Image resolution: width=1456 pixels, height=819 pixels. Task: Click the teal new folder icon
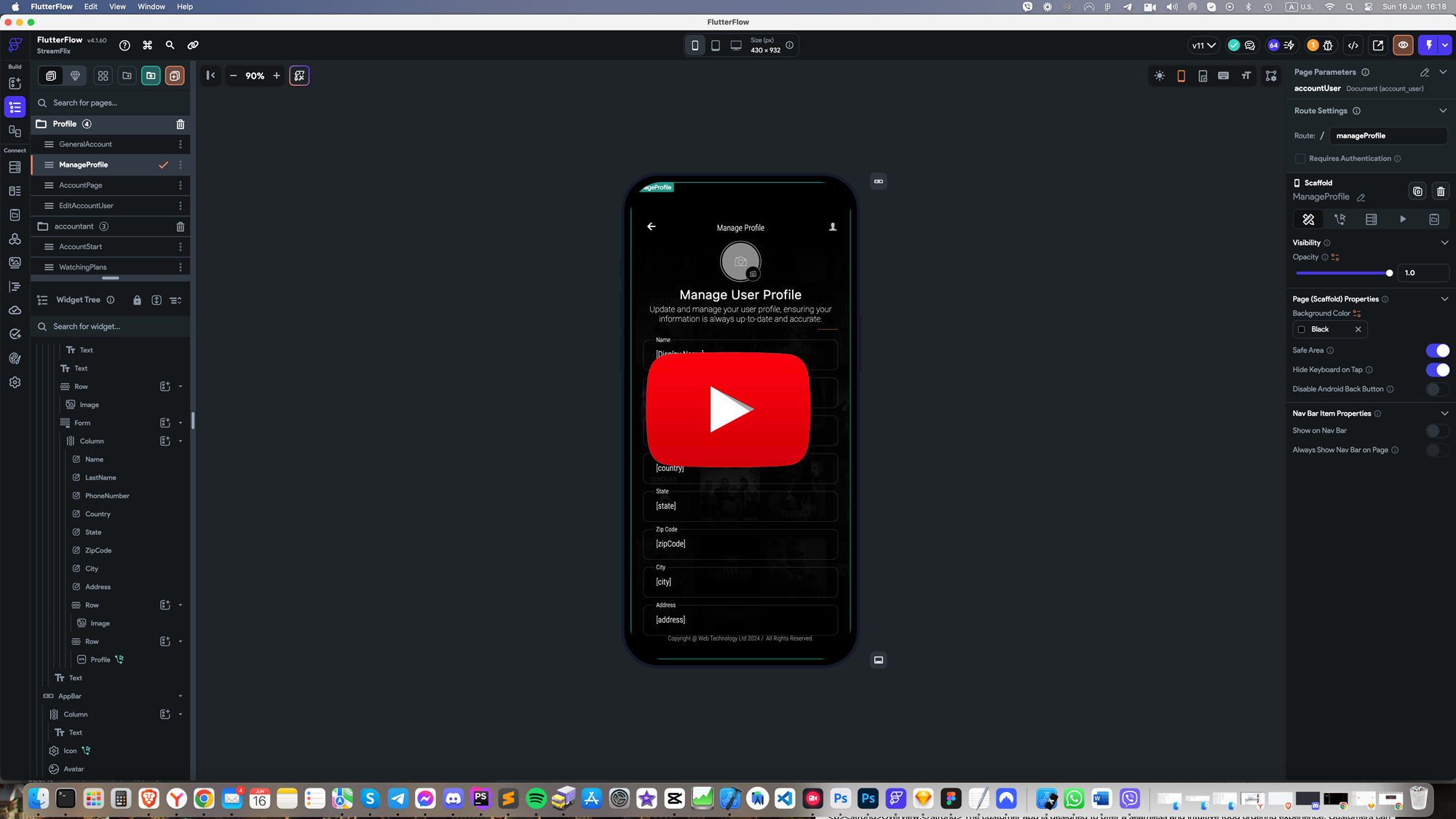pyautogui.click(x=151, y=76)
